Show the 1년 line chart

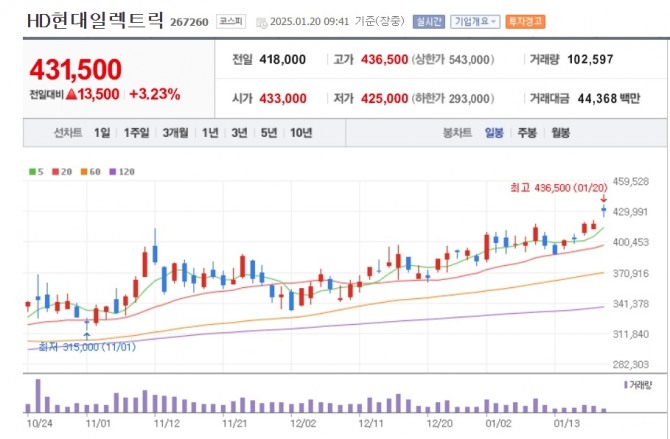(x=210, y=133)
